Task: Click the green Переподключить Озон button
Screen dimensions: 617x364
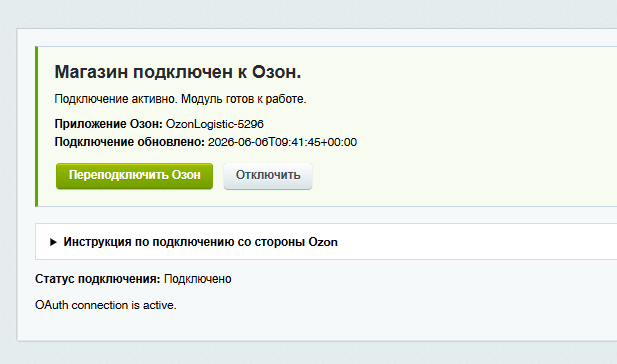Action: coord(134,176)
